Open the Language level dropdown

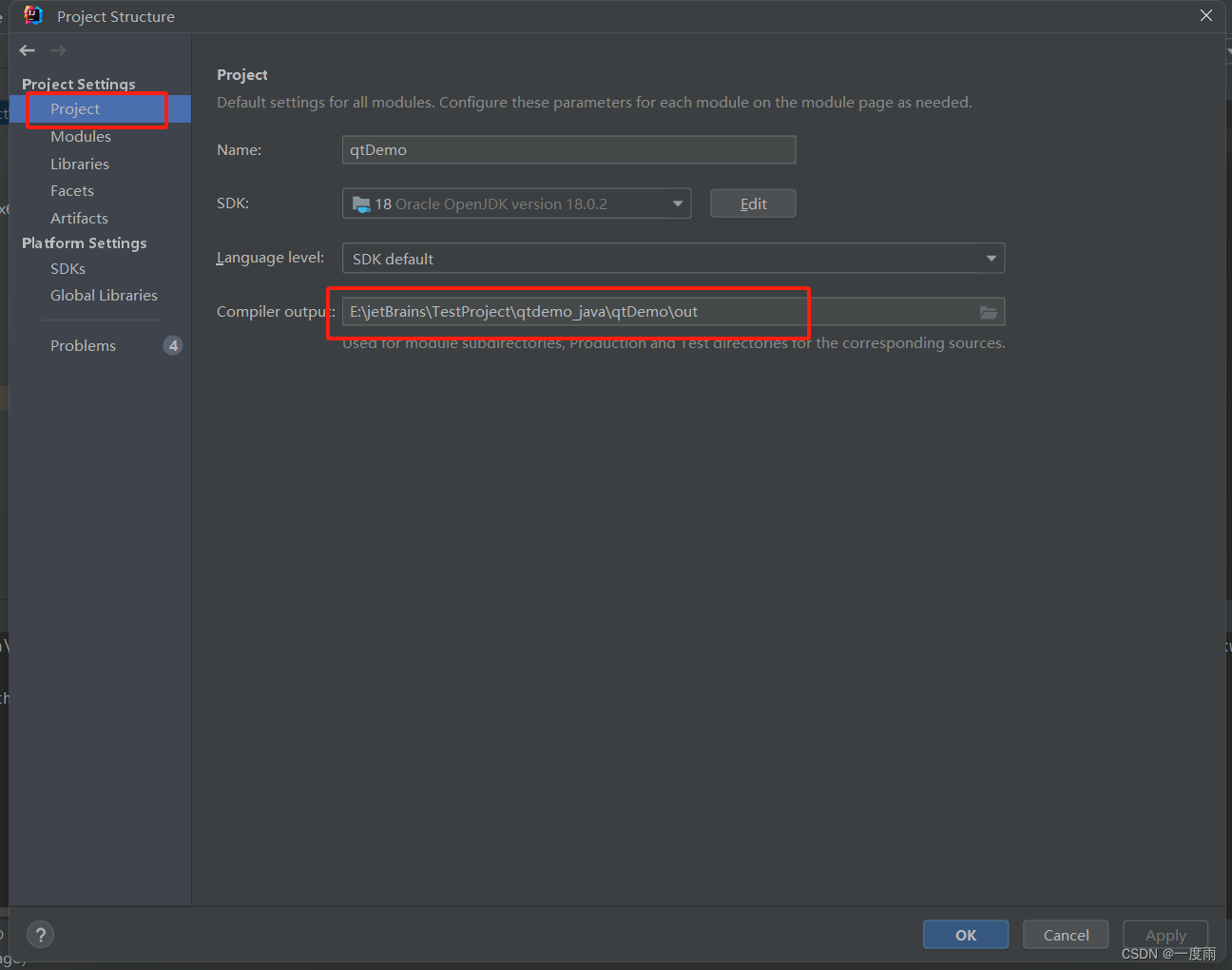point(991,258)
